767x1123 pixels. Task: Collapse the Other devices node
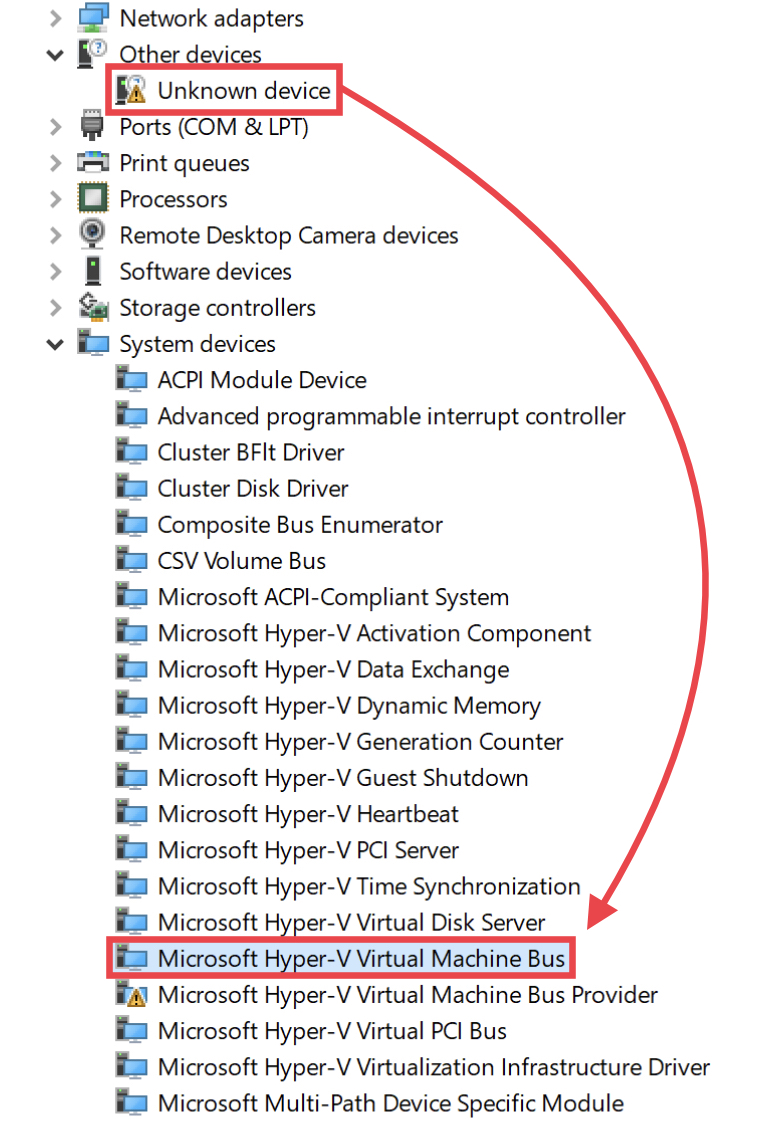pyautogui.click(x=55, y=55)
